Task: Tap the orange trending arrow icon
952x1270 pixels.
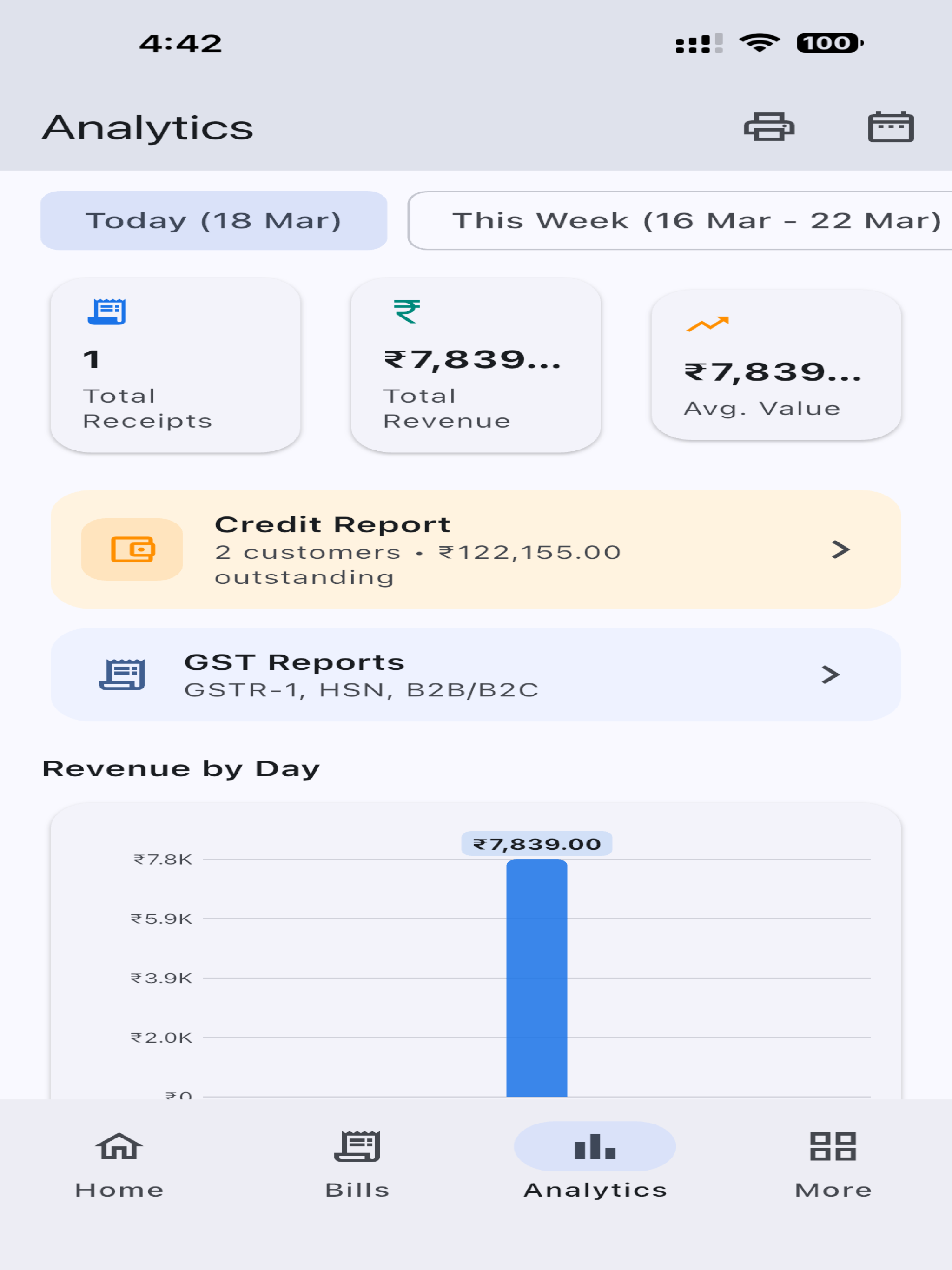Action: [707, 324]
